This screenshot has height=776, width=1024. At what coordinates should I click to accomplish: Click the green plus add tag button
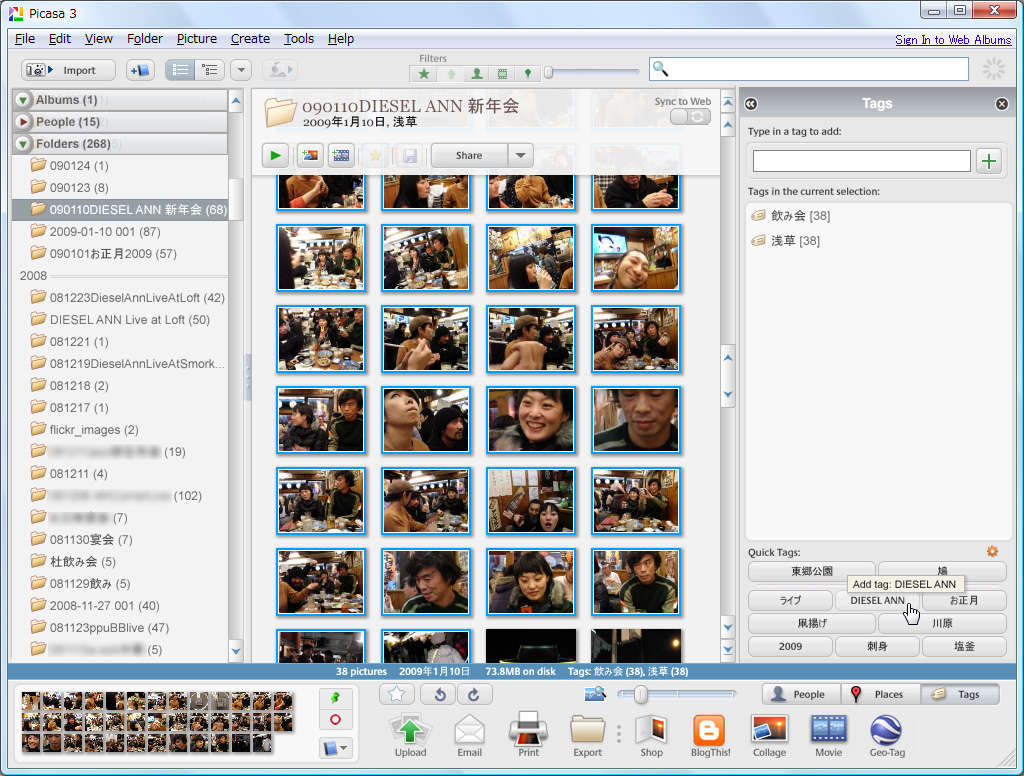(989, 161)
